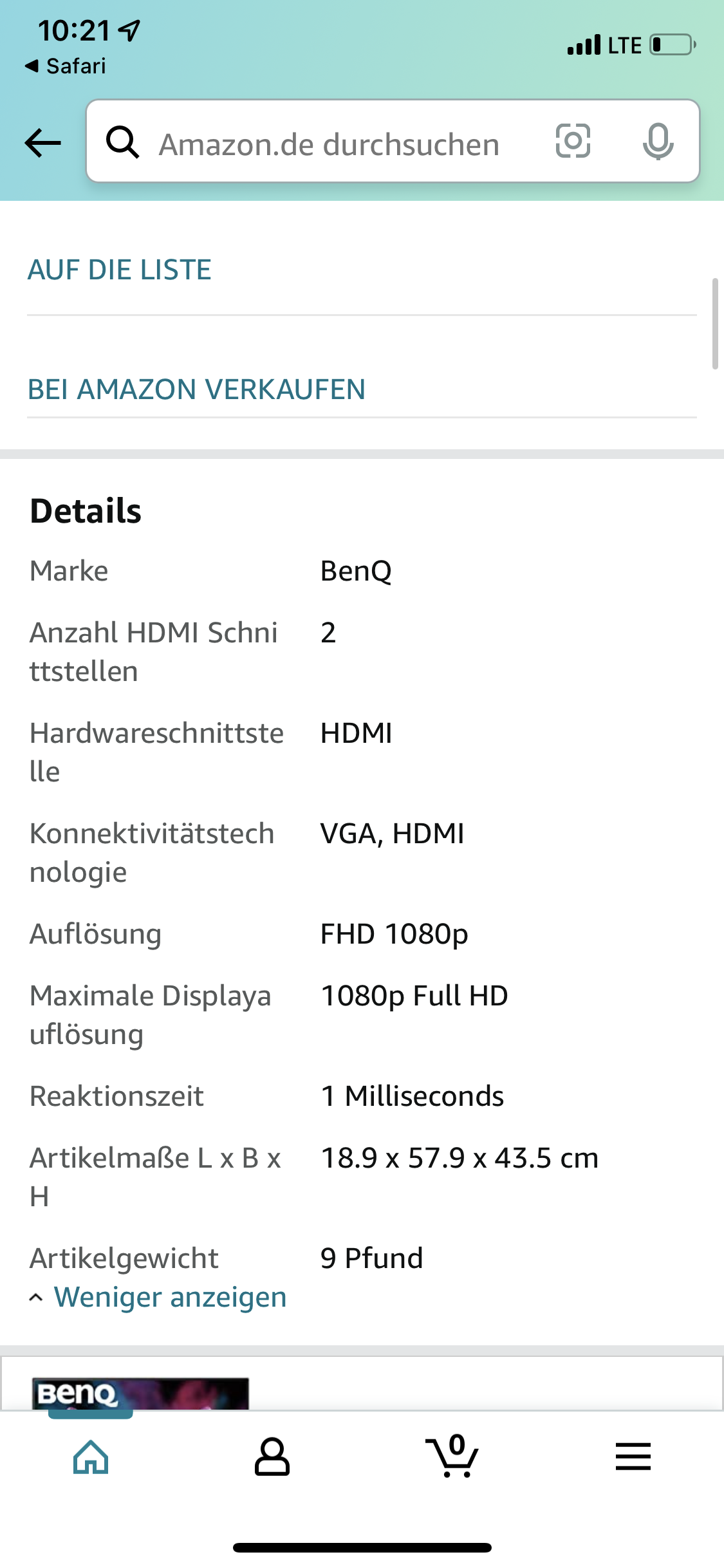
Task: Tap the Details section heading
Action: 86,511
